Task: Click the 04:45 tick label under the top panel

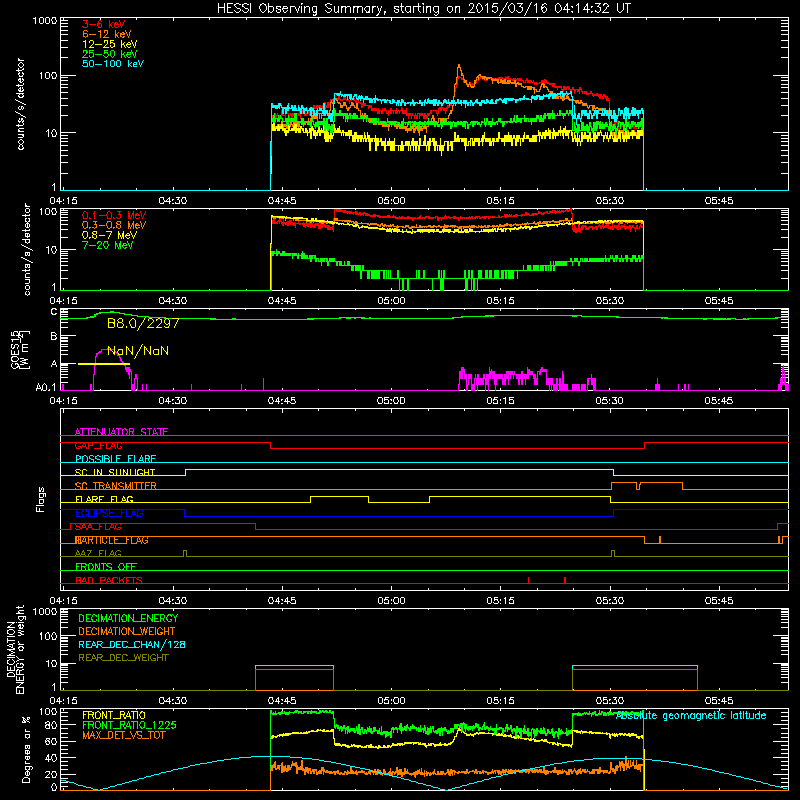Action: tap(282, 201)
